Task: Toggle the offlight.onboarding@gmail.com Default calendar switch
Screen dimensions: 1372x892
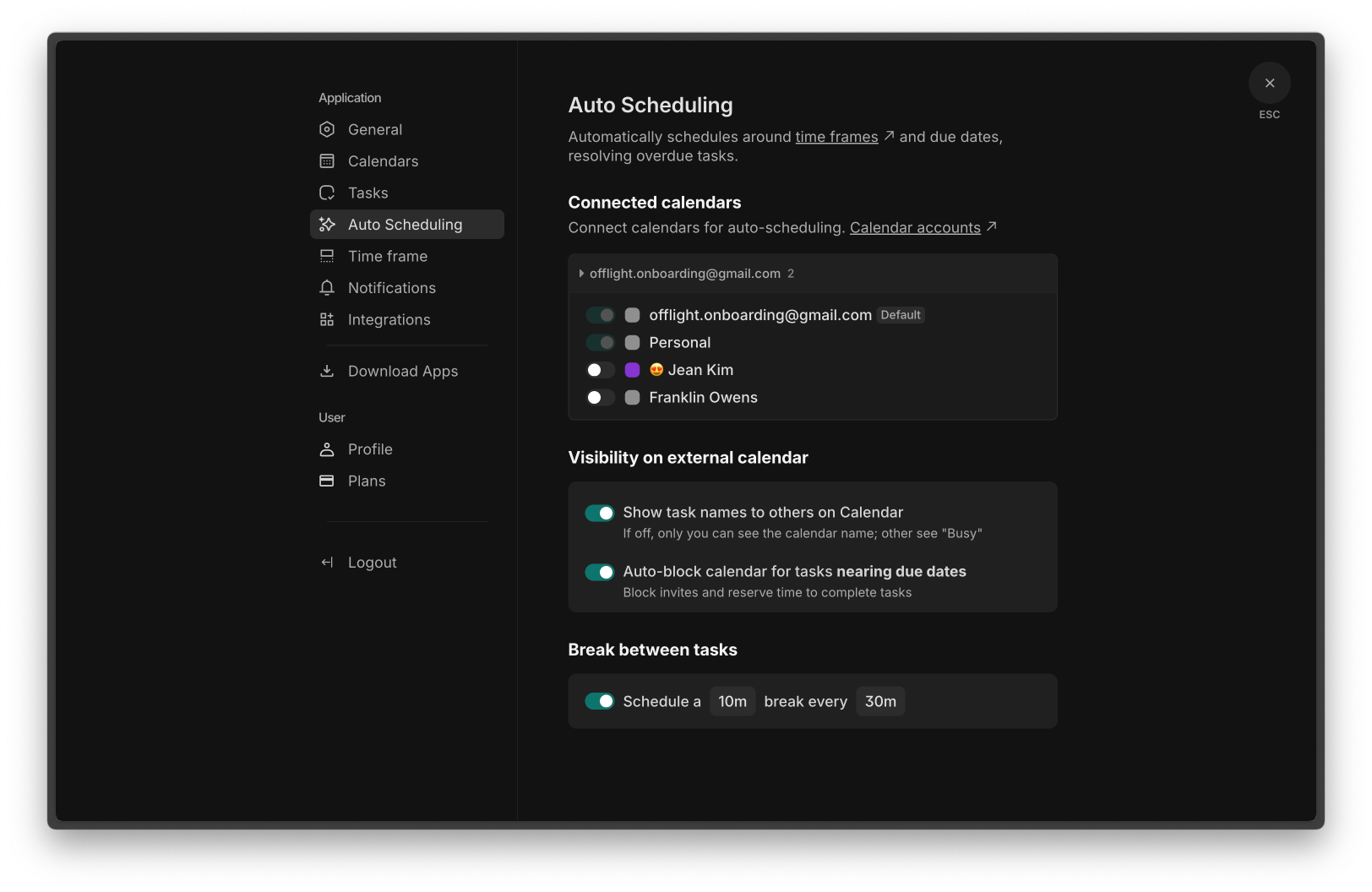Action: [600, 315]
